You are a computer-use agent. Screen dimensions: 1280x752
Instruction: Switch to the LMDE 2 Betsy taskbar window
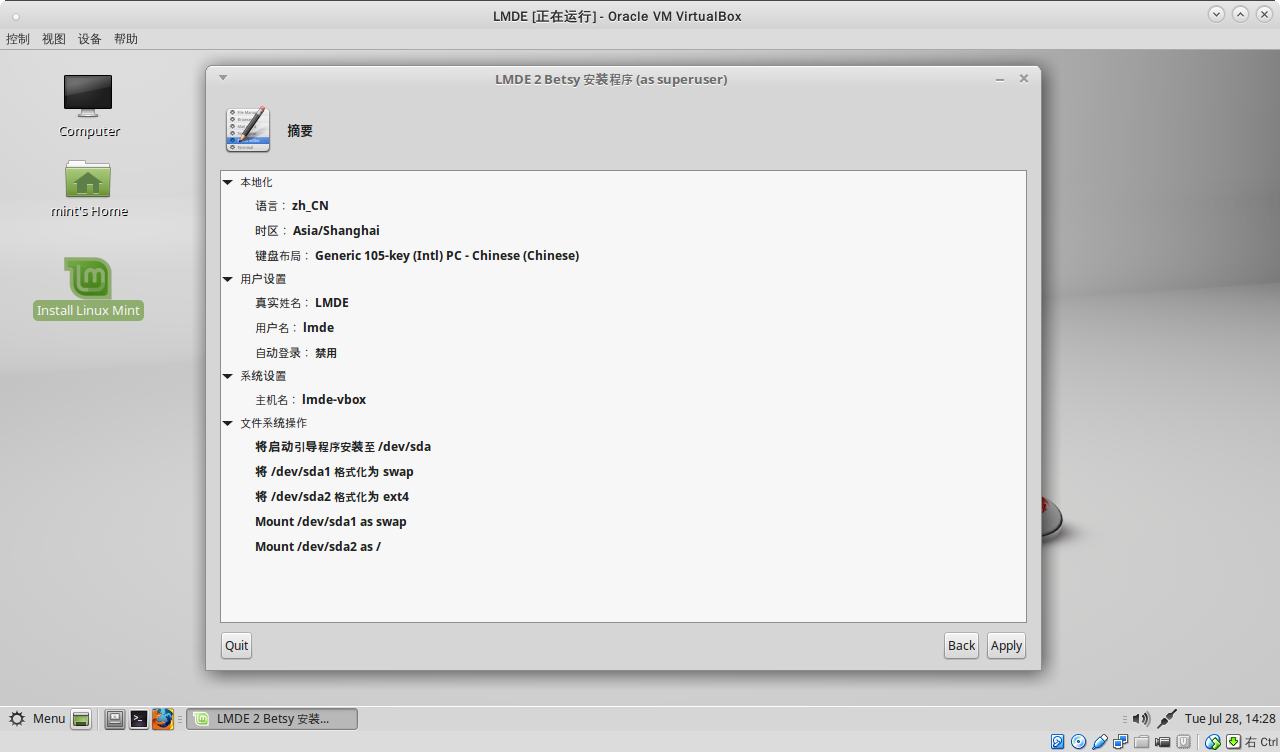[272, 719]
